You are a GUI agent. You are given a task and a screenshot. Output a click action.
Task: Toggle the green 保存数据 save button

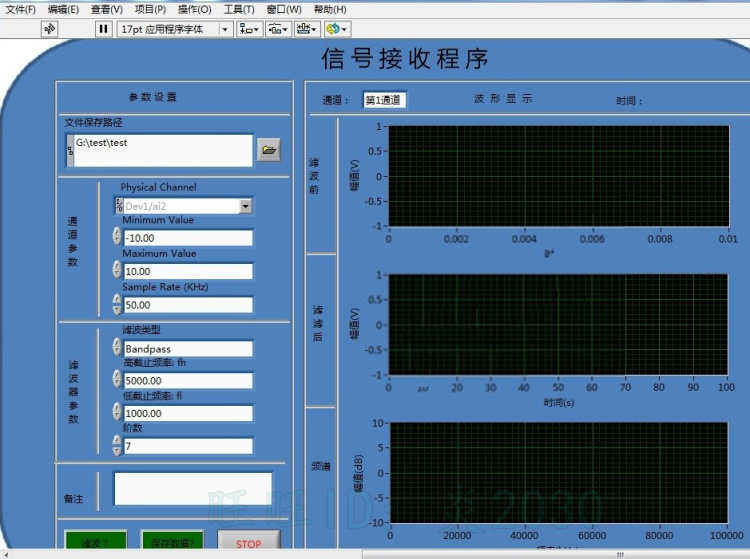pos(172,540)
